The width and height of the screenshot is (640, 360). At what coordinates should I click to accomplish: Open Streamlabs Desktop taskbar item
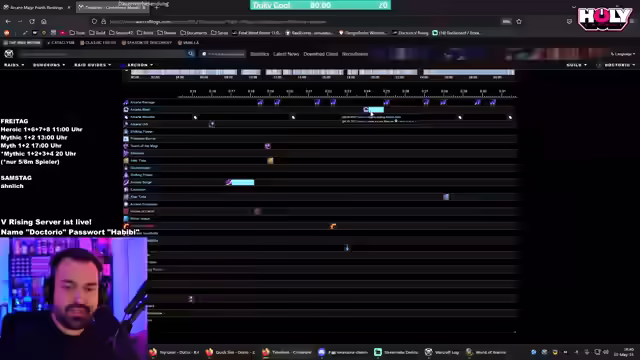[396, 352]
